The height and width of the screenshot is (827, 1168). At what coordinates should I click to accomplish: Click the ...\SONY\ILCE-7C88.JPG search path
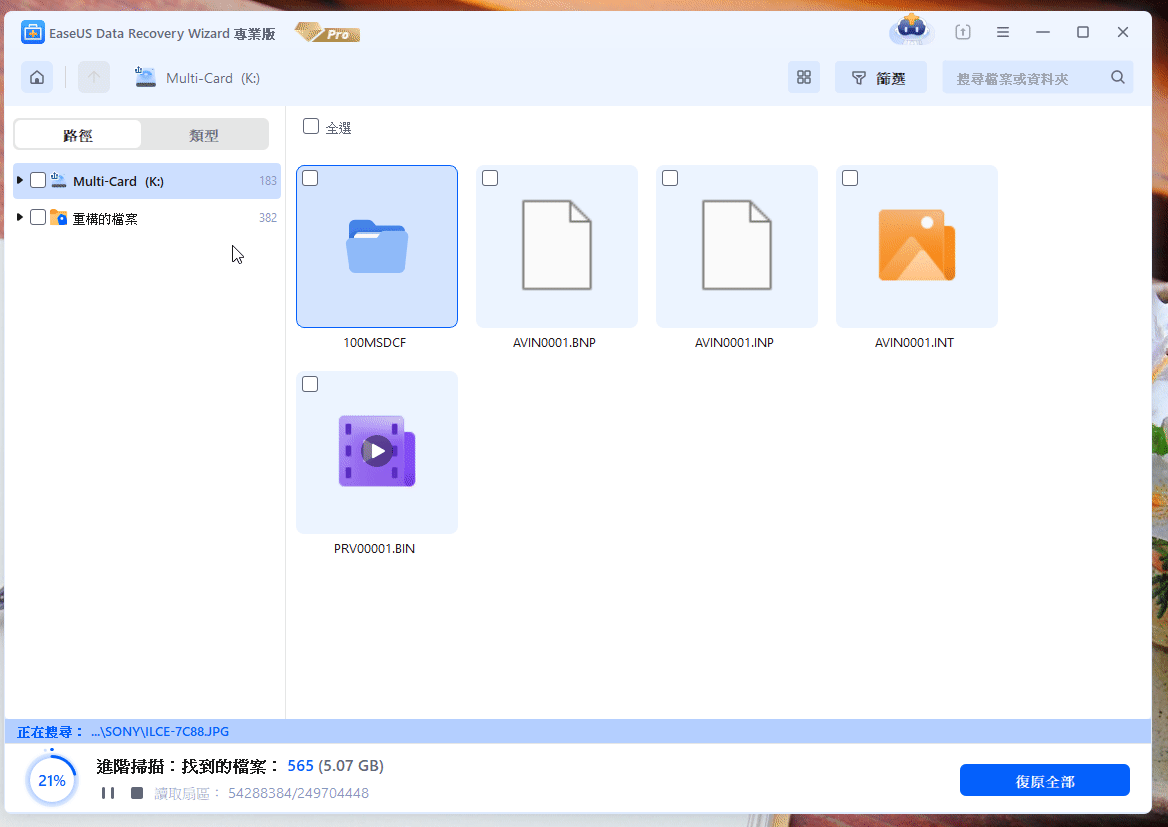[x=160, y=732]
